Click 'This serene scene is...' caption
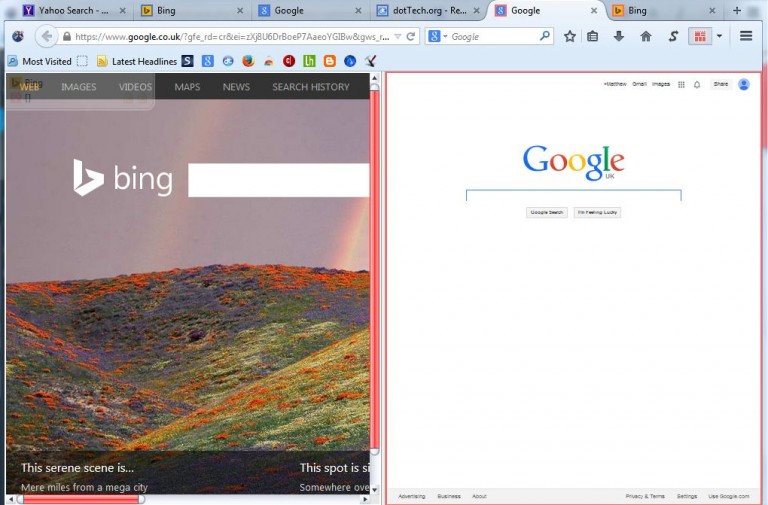The width and height of the screenshot is (768, 505). 77,468
